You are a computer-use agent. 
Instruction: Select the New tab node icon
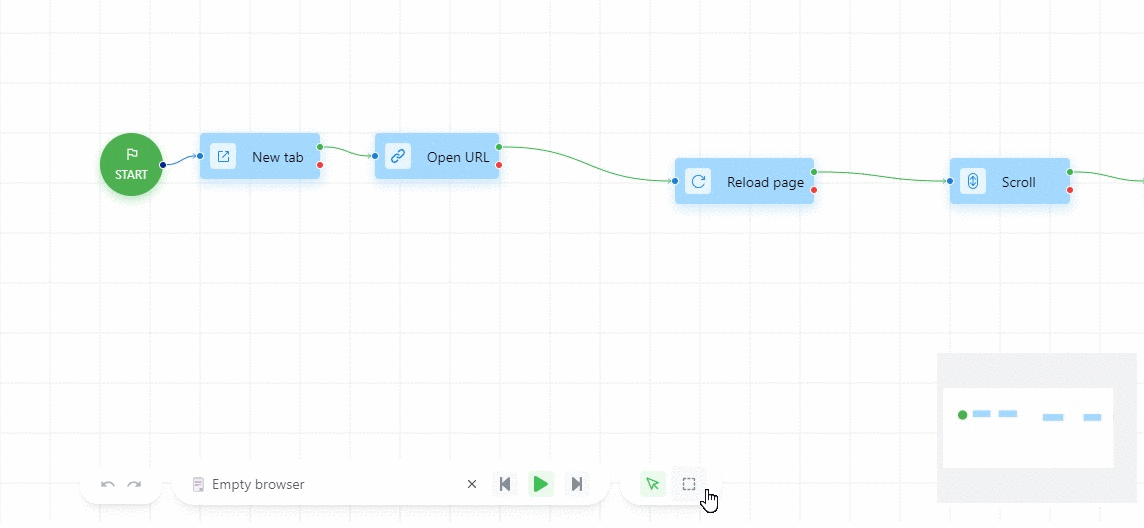tap(223, 156)
